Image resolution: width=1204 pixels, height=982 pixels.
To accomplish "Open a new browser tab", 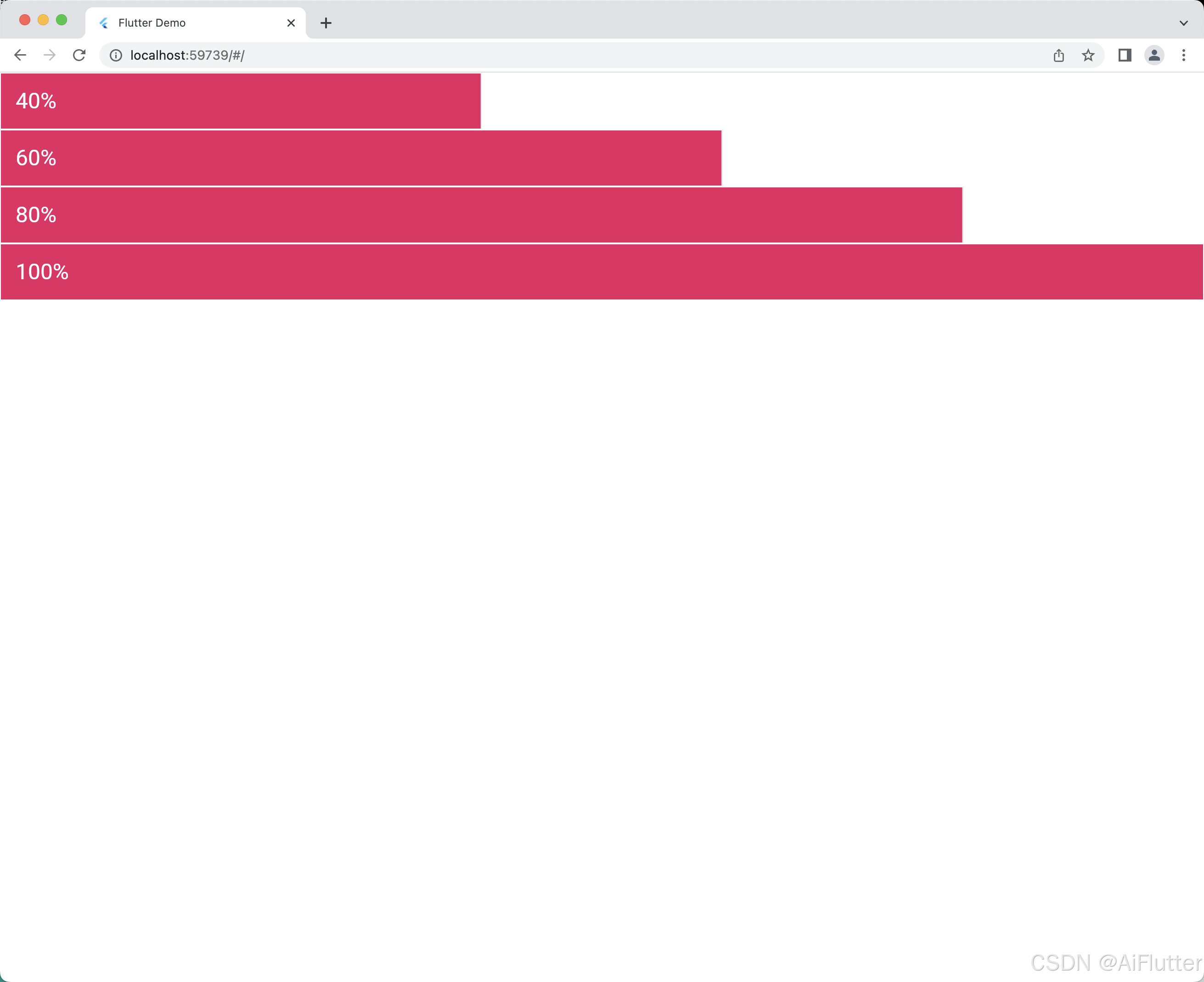I will (x=326, y=23).
